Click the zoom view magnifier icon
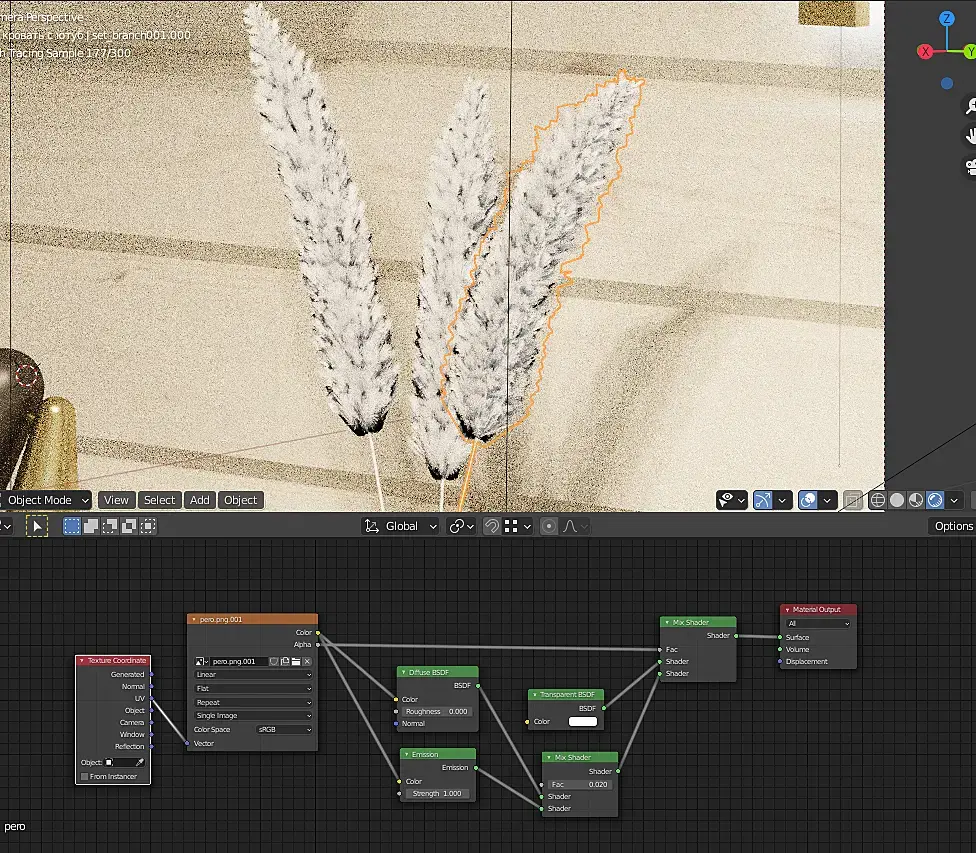 970,106
